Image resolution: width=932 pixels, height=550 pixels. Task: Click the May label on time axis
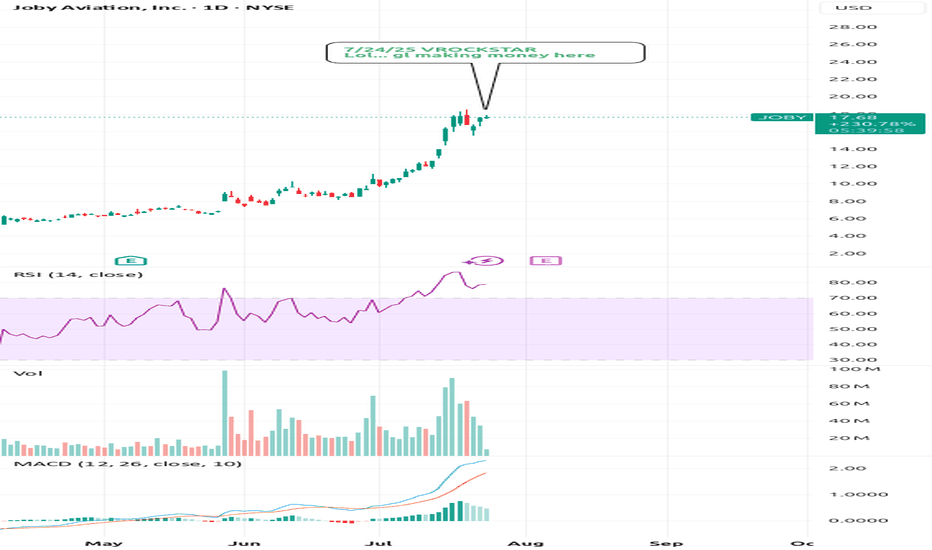104,543
